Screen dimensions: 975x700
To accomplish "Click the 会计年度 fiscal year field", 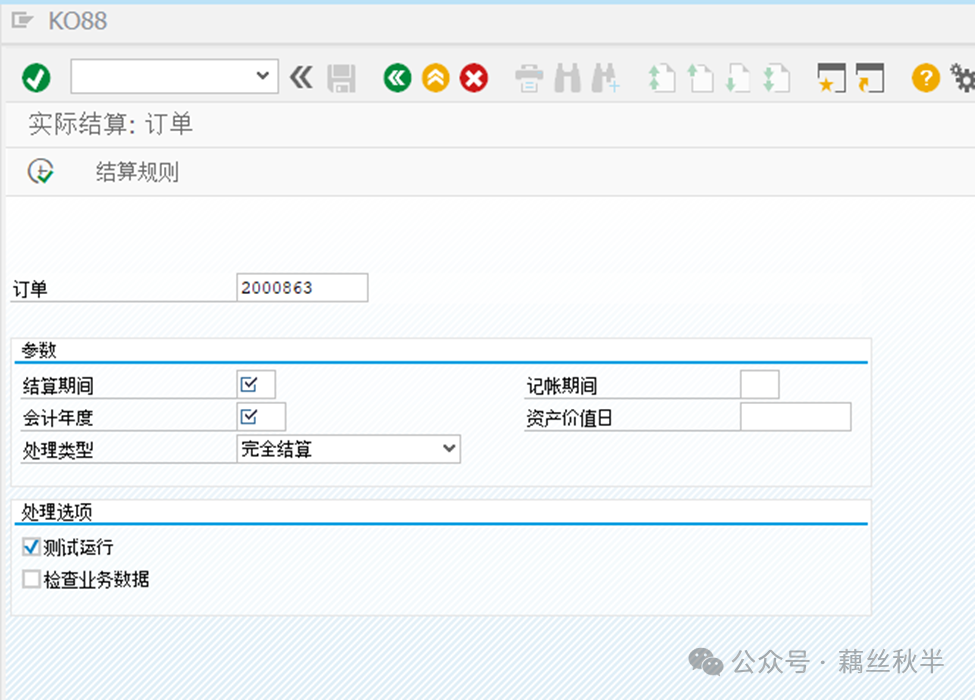I will tap(261, 417).
